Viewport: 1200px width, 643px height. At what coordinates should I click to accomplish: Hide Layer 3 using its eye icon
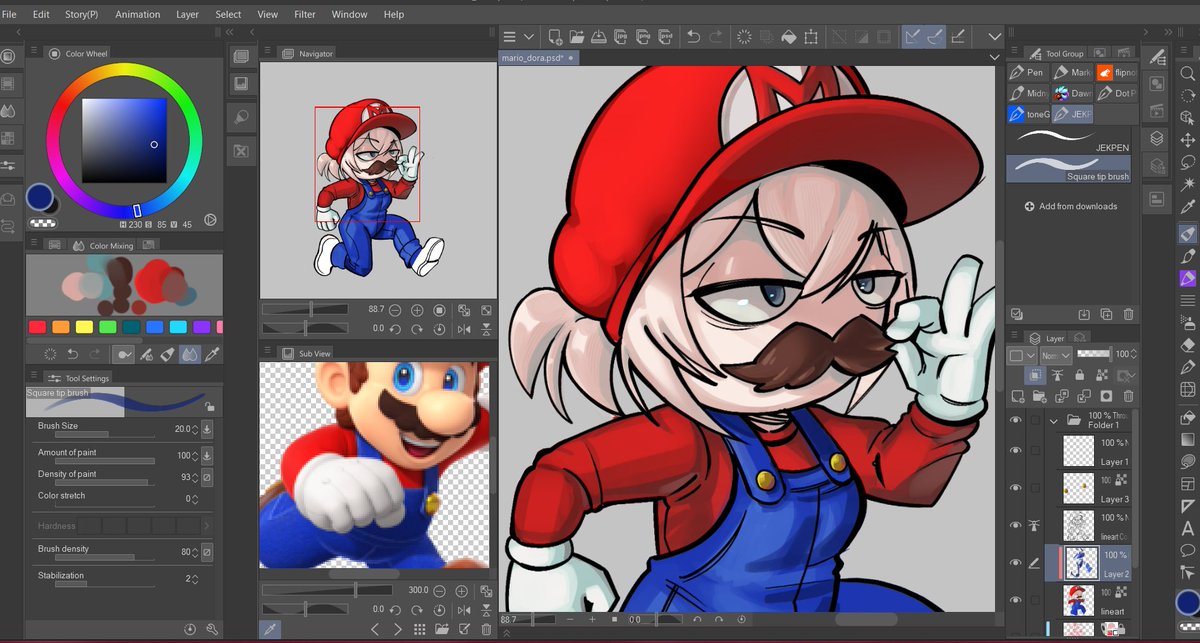tap(1016, 488)
